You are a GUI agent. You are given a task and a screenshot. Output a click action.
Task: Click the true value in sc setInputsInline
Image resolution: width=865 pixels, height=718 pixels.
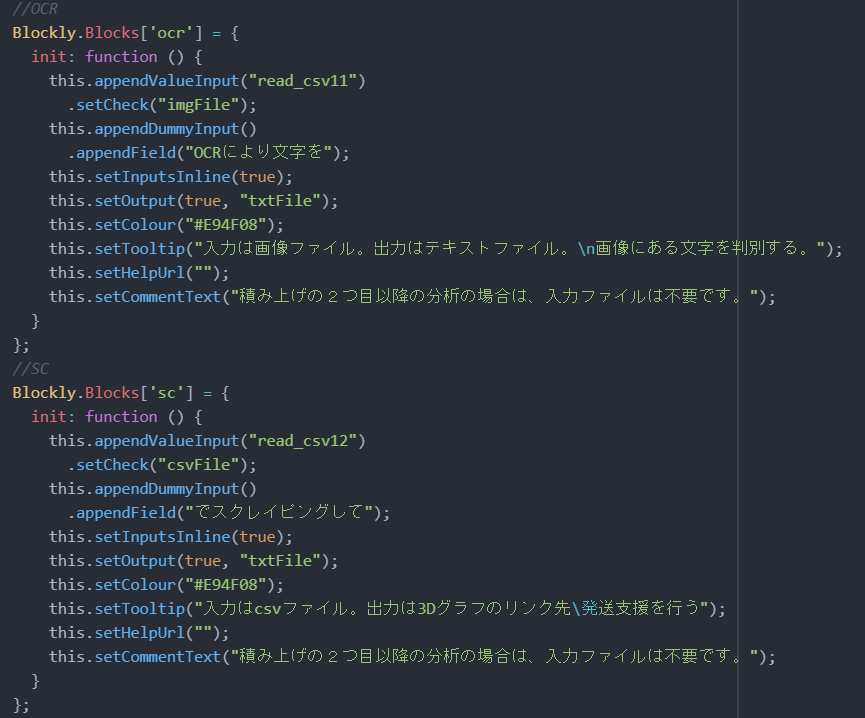point(256,537)
